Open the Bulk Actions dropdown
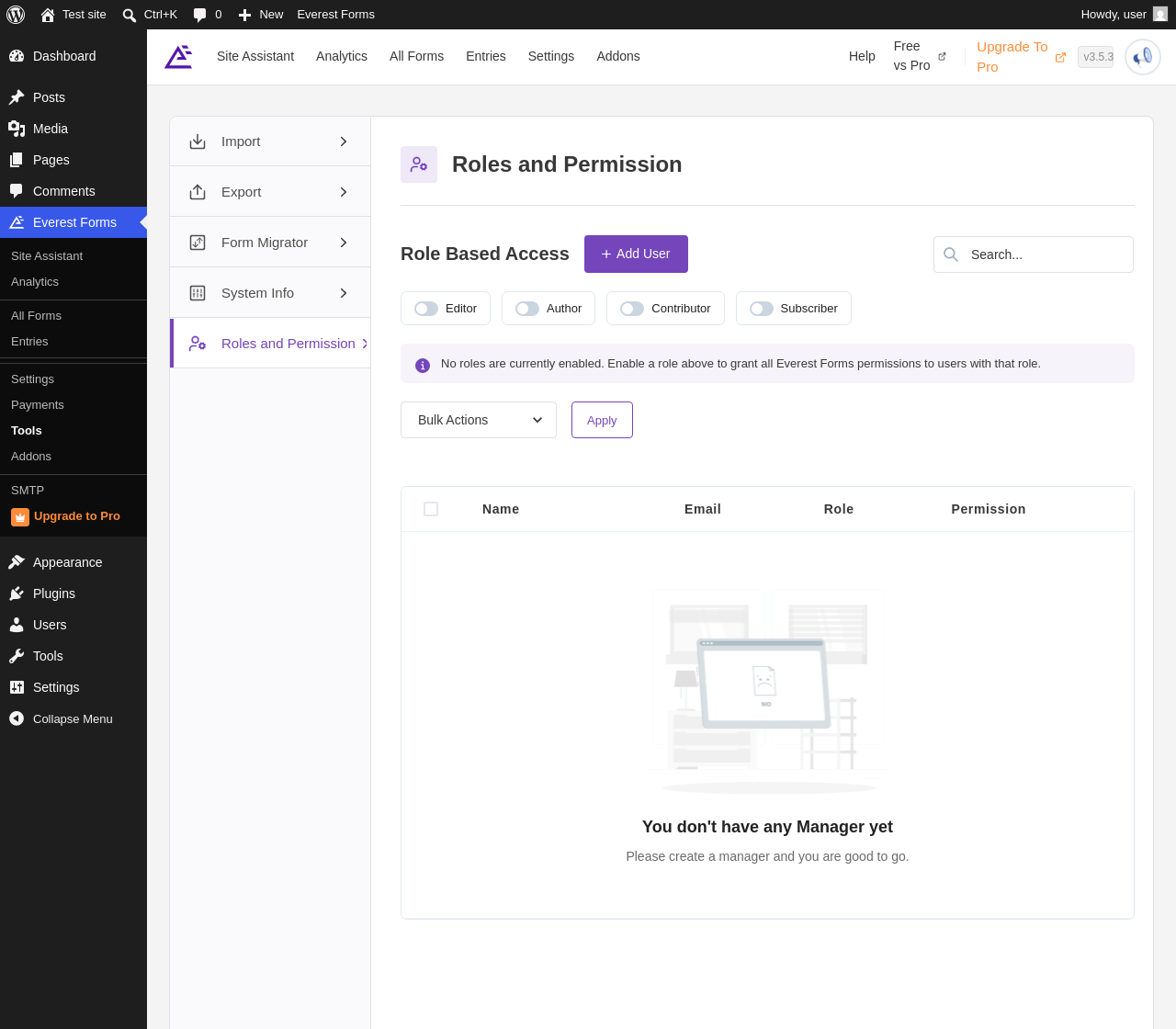 [x=479, y=420]
